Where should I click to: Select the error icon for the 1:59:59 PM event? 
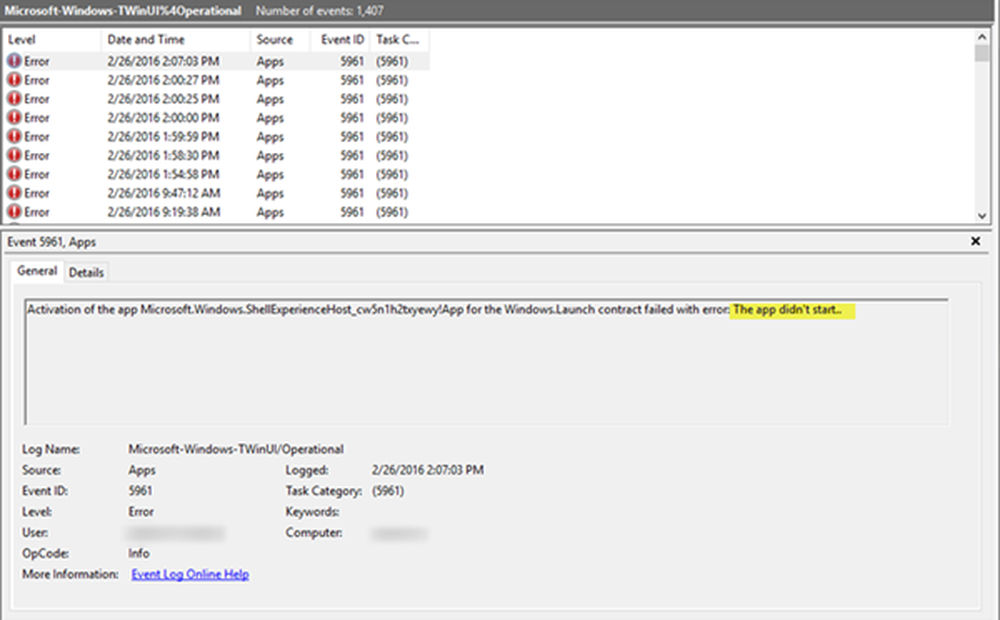click(14, 136)
